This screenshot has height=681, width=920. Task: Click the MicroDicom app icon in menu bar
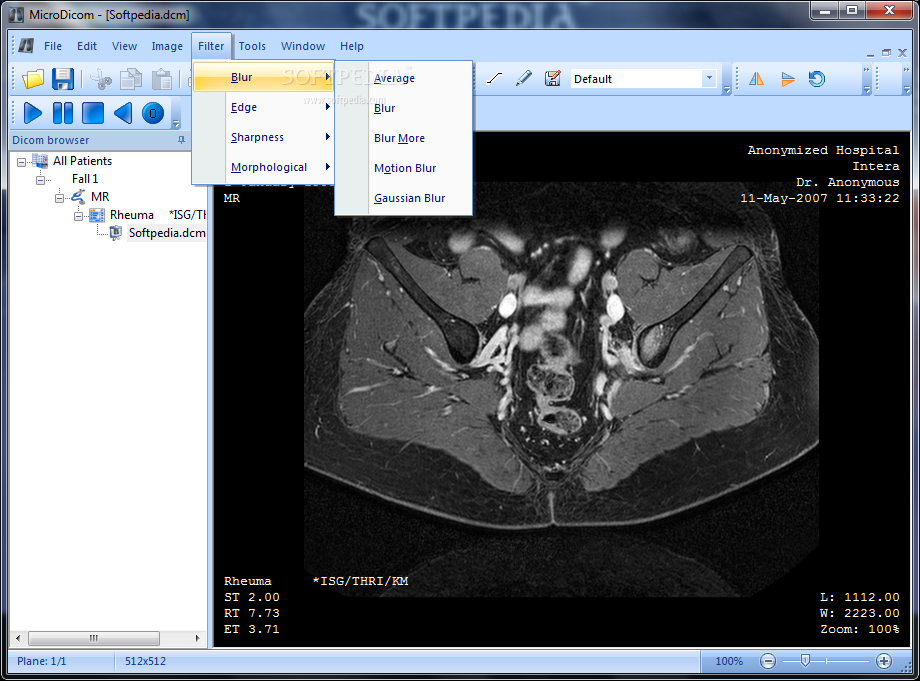point(26,46)
